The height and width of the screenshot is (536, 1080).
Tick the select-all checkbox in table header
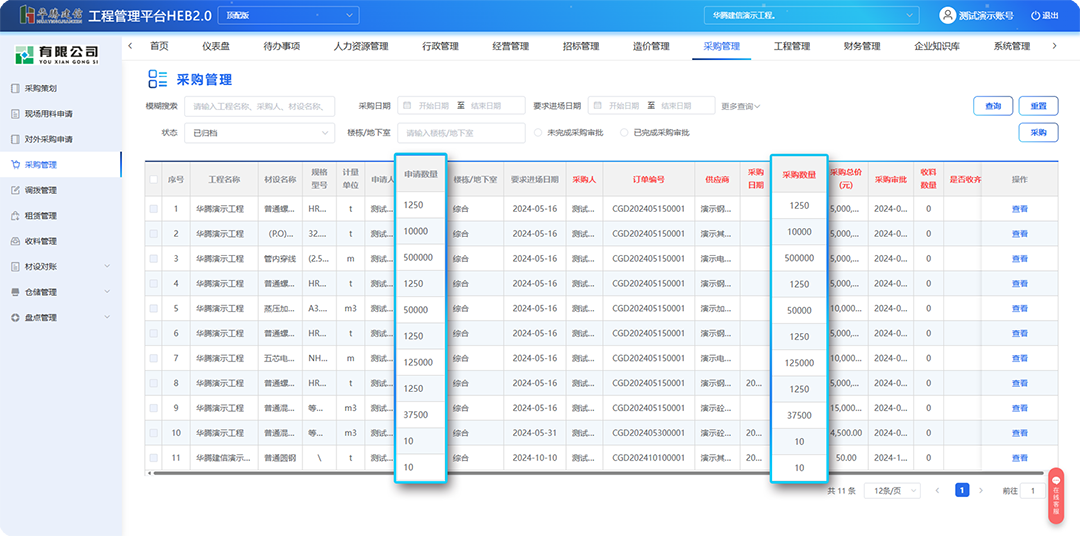point(153,179)
